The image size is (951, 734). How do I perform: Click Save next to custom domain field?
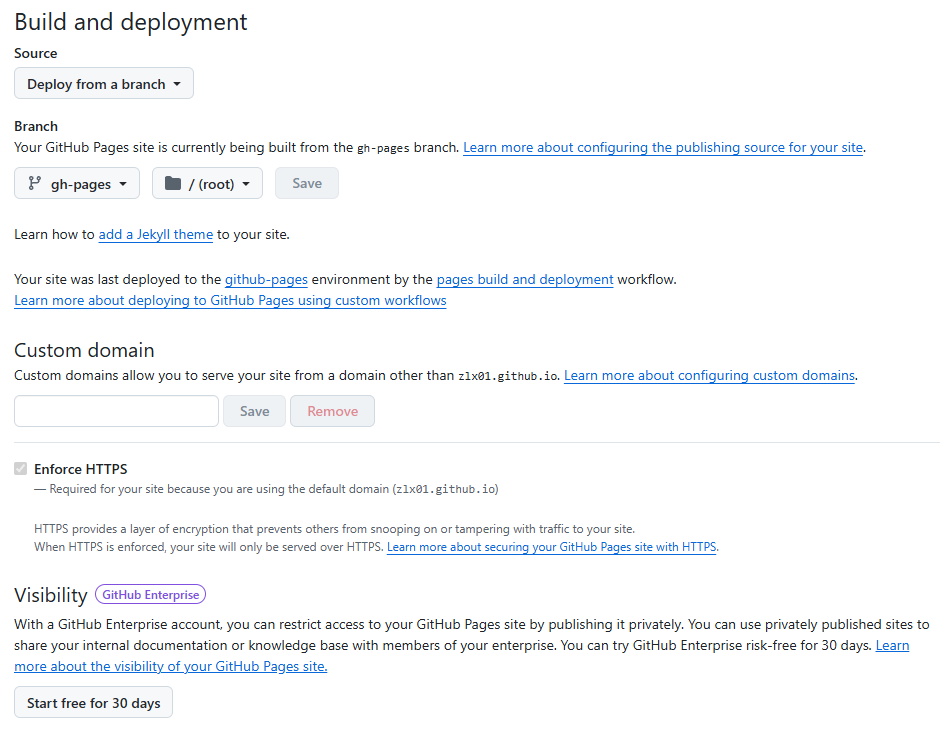point(254,411)
